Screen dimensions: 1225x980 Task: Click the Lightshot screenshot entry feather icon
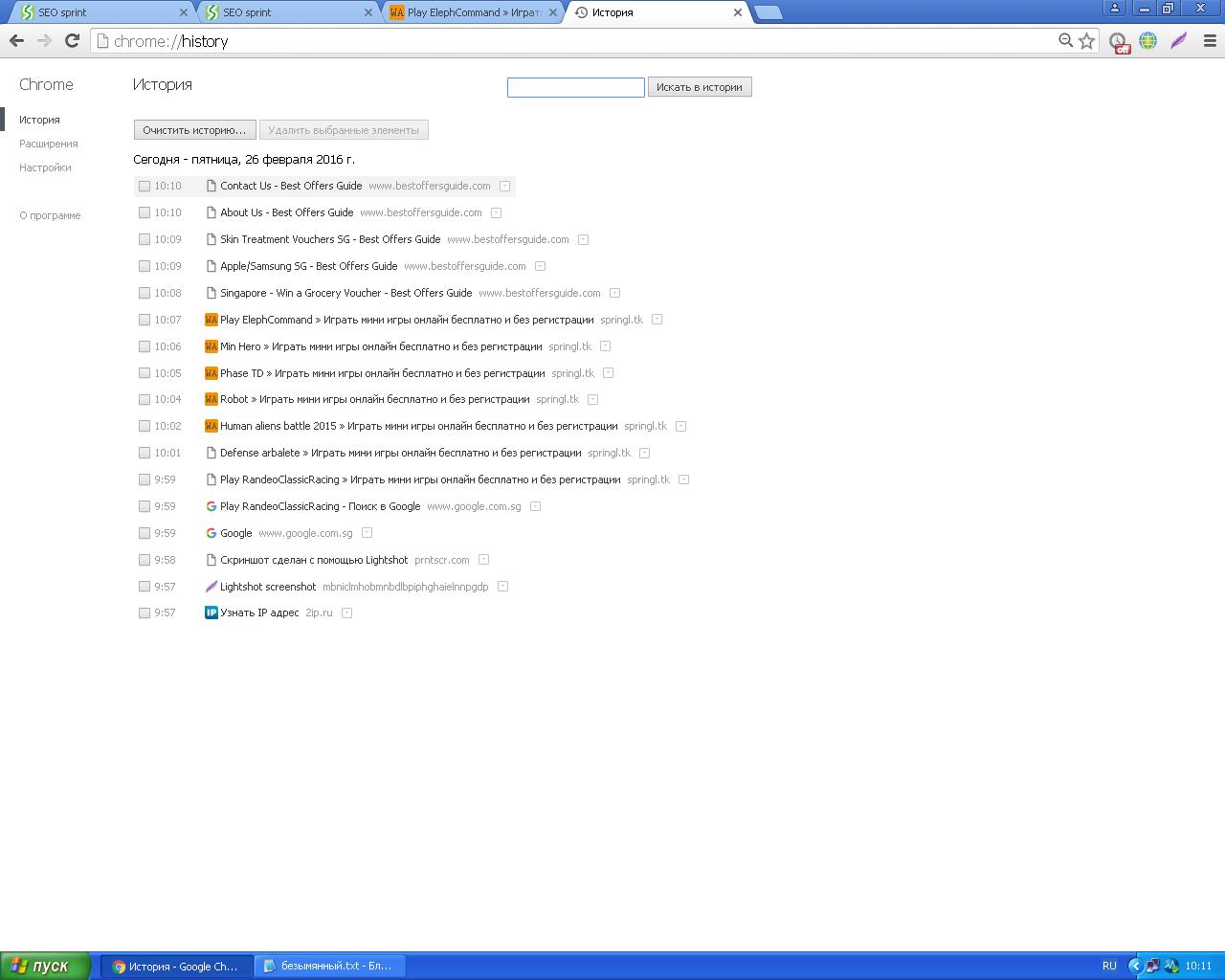click(x=212, y=587)
